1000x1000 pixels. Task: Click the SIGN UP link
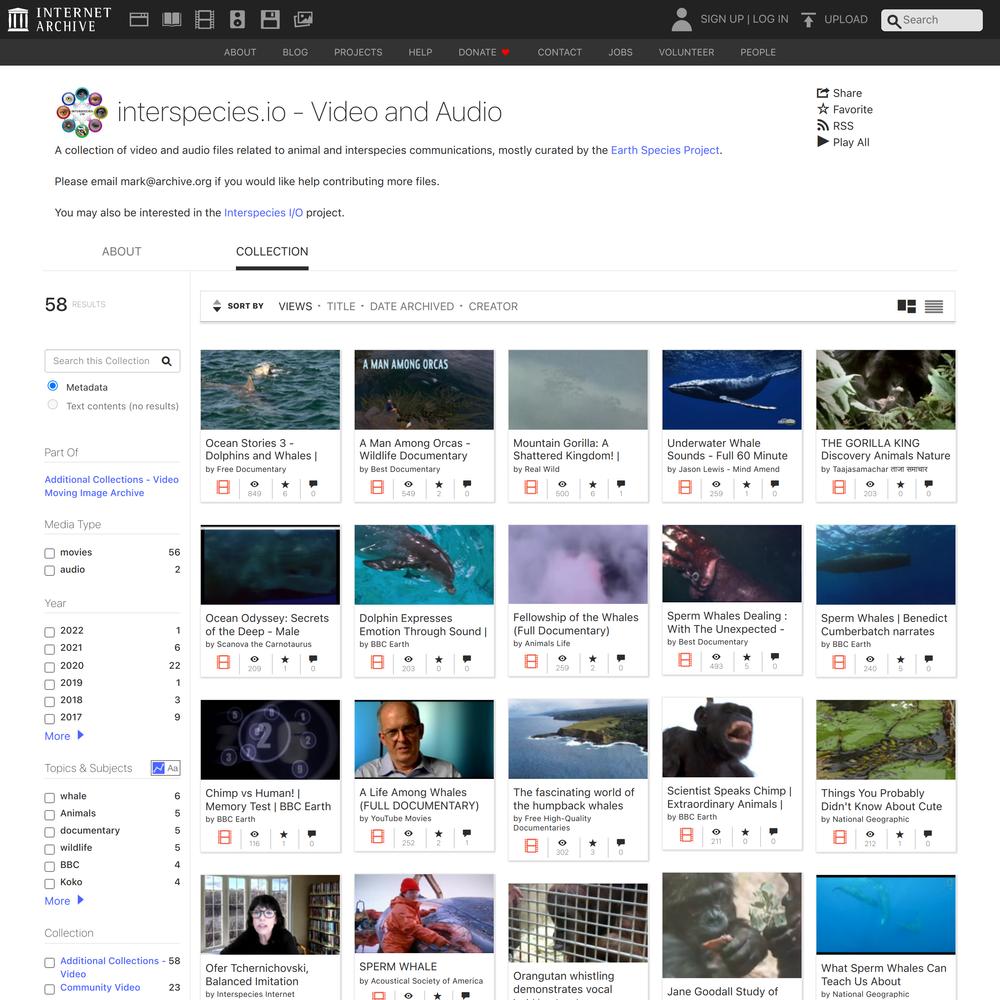point(722,19)
